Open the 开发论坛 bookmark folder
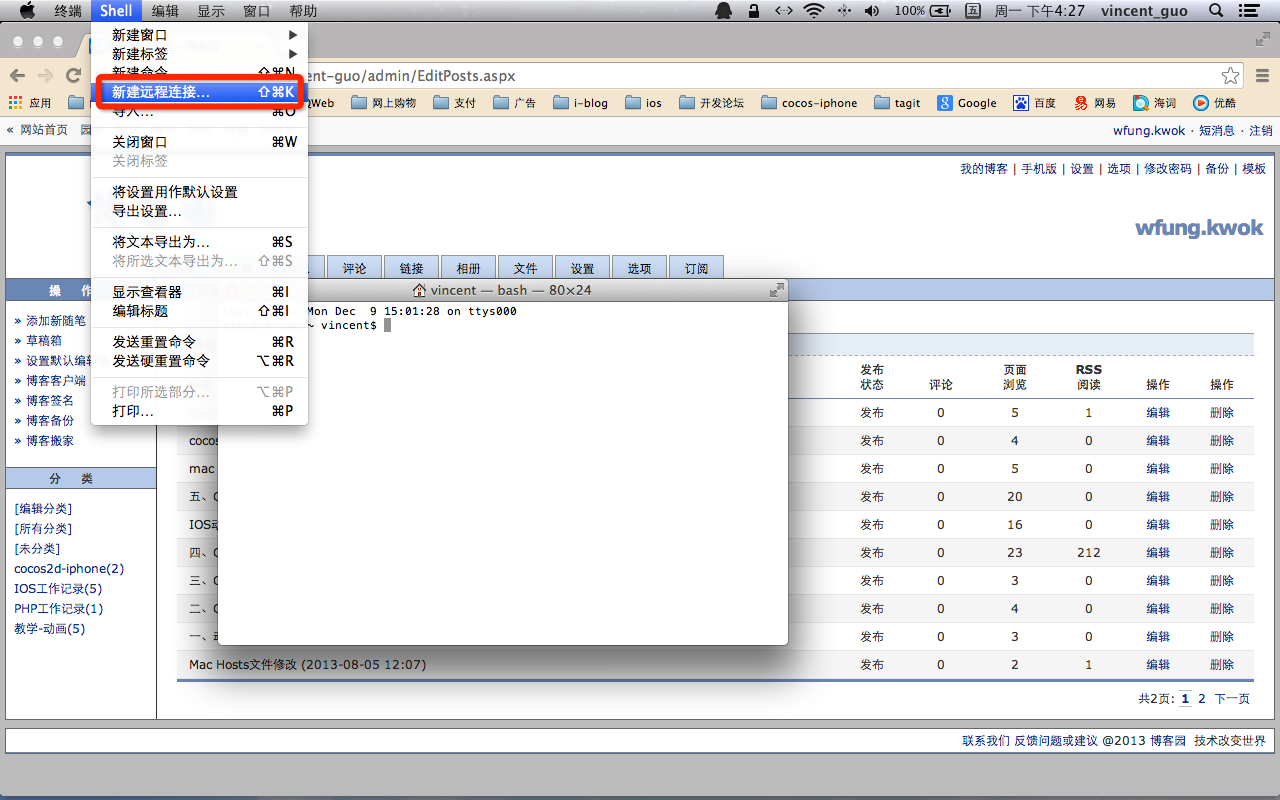Viewport: 1280px width, 800px height. 711,103
